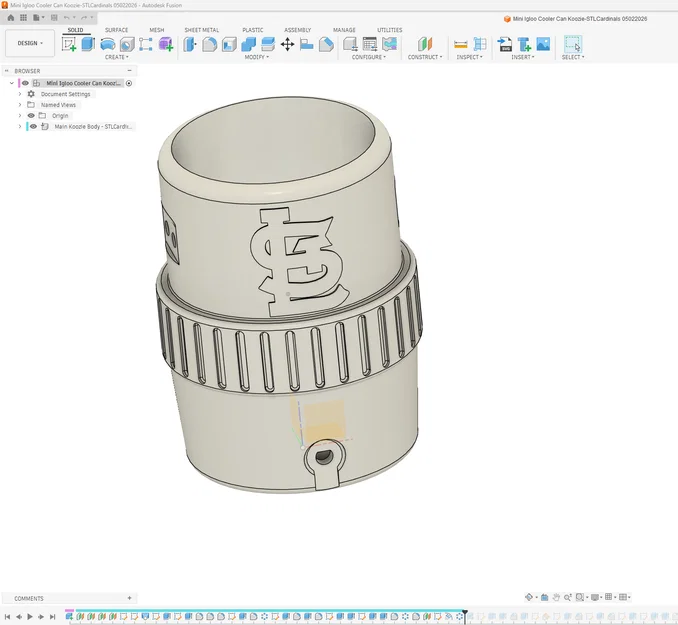
Task: Click the document tab Mini Igloo Cooler Can Koozie
Action: click(576, 19)
